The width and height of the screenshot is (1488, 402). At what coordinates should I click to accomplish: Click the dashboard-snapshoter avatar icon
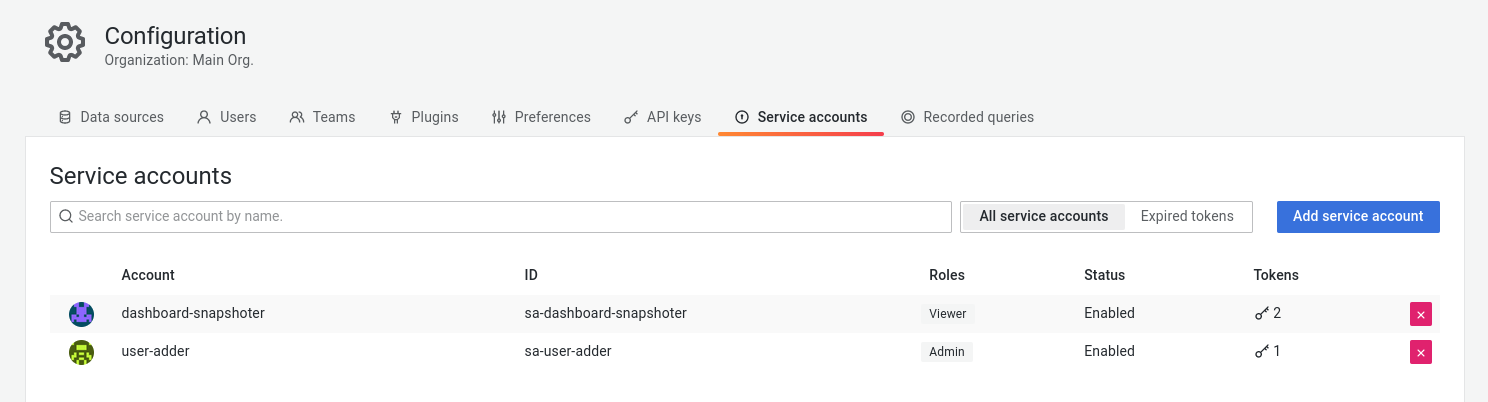[81, 314]
